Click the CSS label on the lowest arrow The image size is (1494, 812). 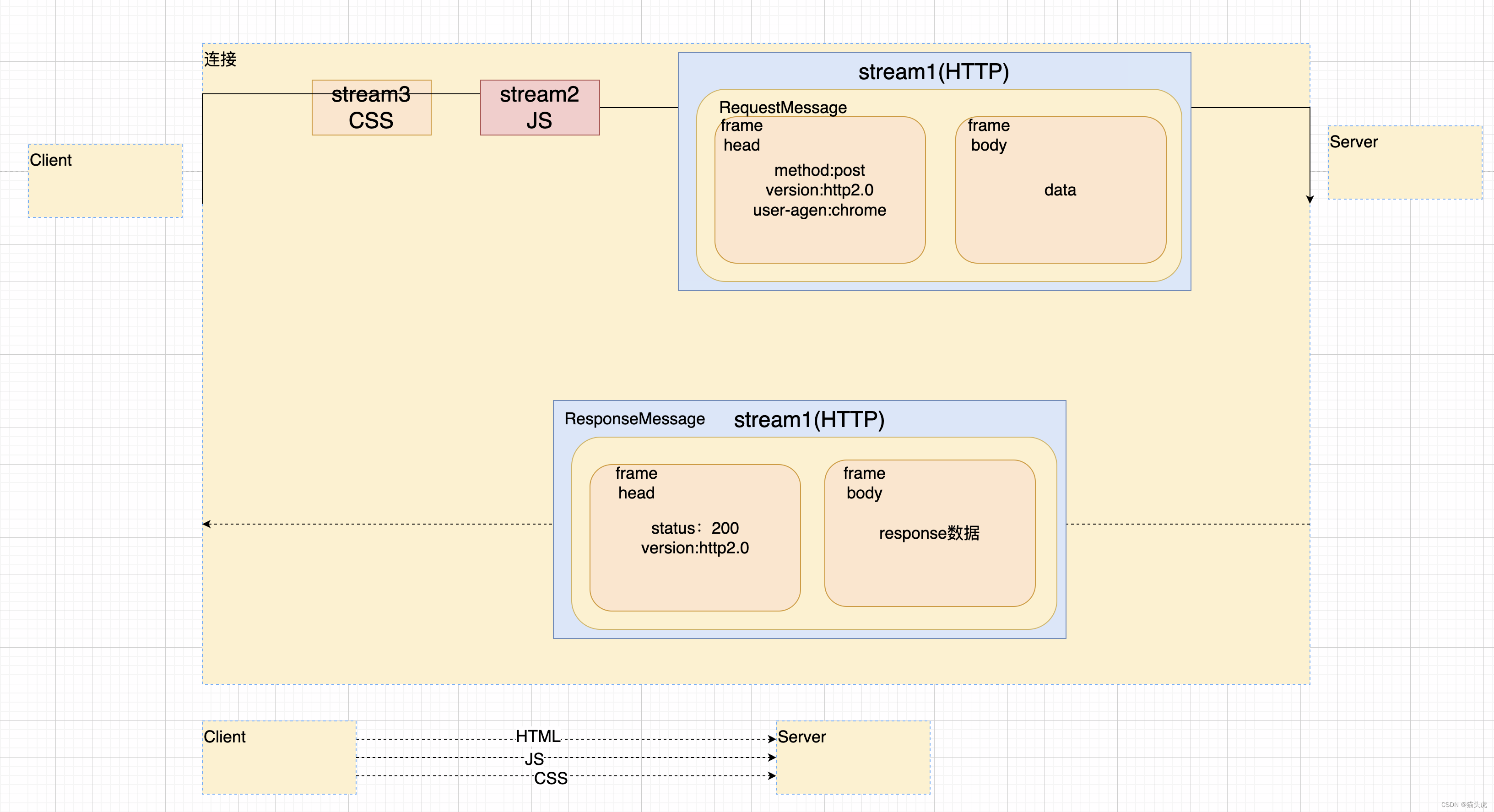pos(550,779)
